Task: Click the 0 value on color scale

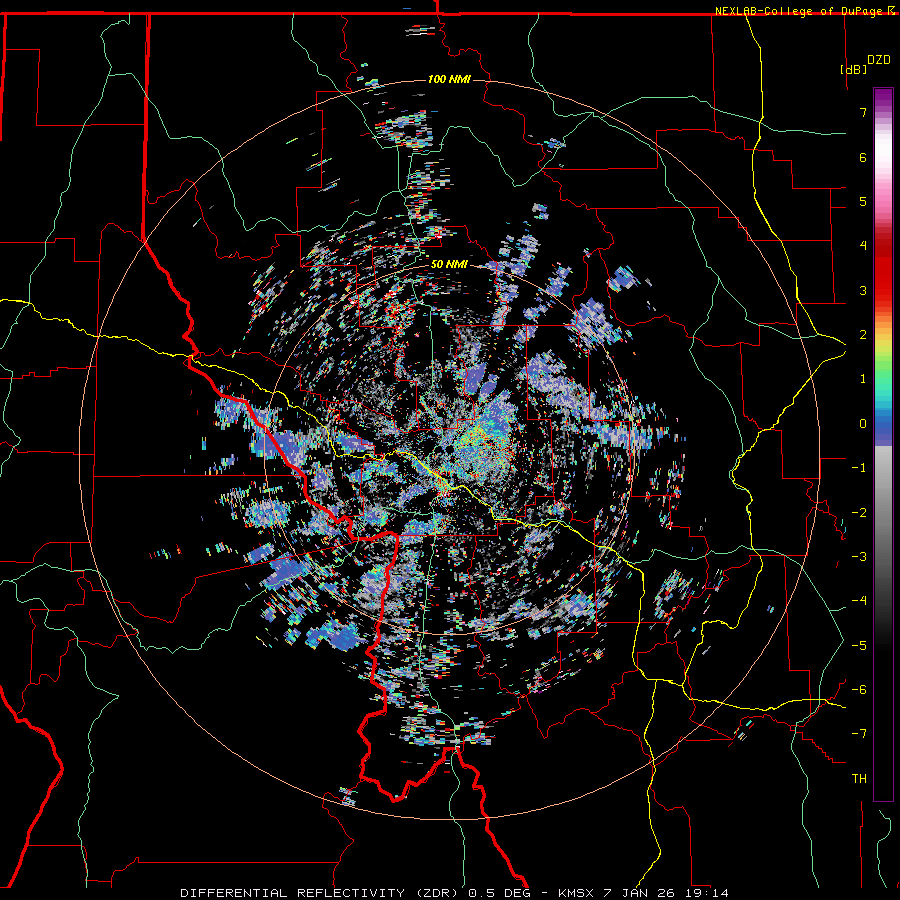Action: (863, 424)
